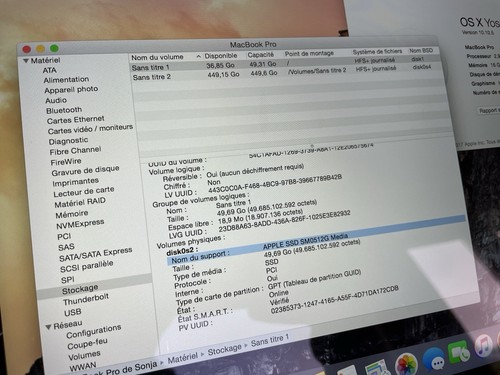The height and width of the screenshot is (375, 500).
Task: Click the APPLE SSD SM0512G Media value
Action: click(x=305, y=242)
